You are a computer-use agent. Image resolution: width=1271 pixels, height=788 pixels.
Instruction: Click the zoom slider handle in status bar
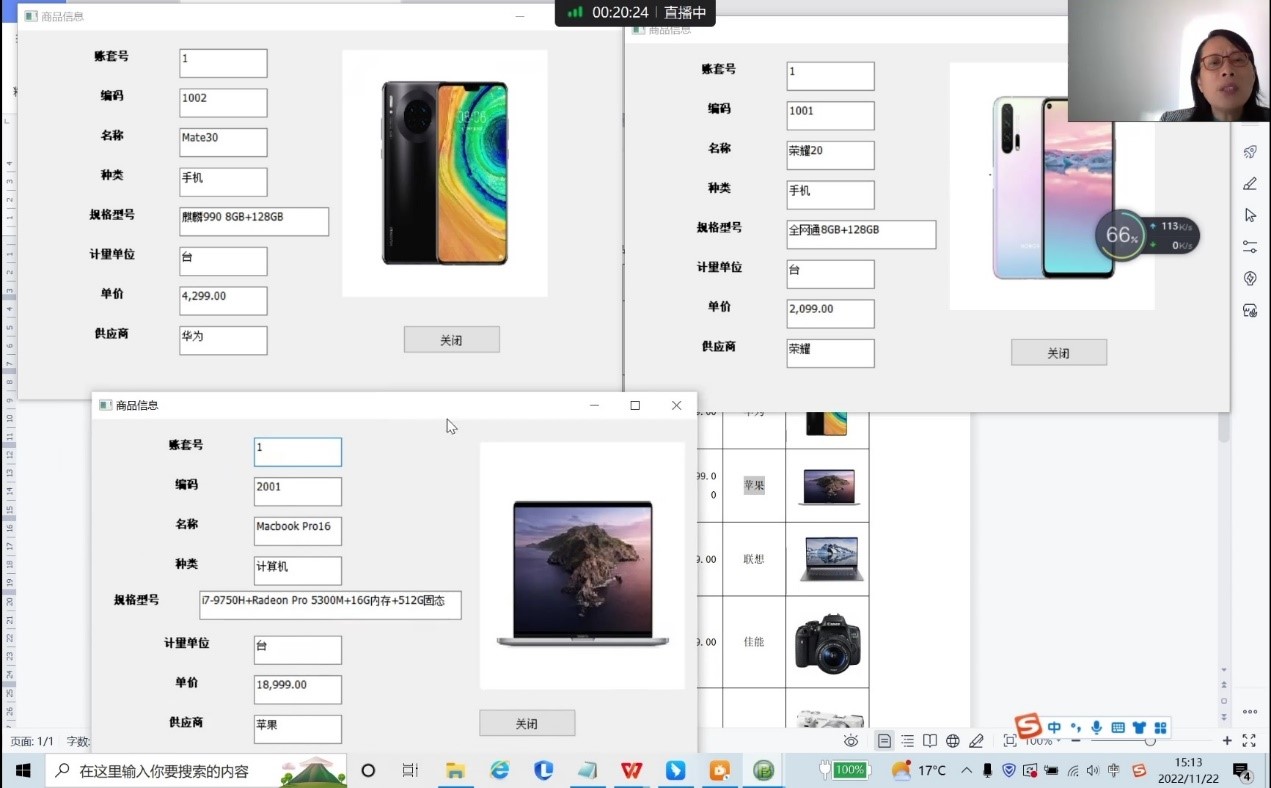[1150, 741]
